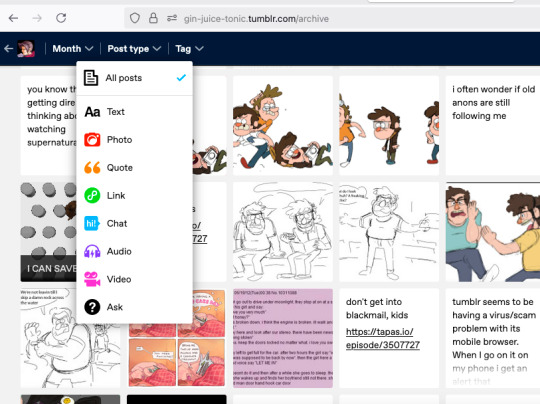Image resolution: width=540 pixels, height=404 pixels.
Task: Click the All posts document icon
Action: point(91,78)
